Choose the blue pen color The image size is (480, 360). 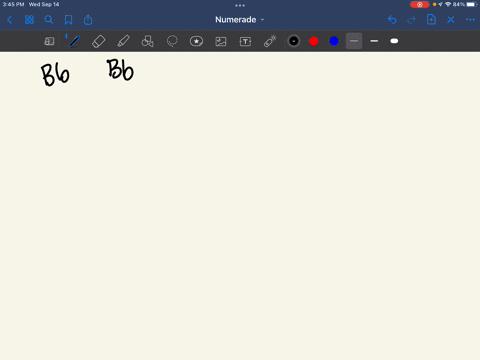334,41
